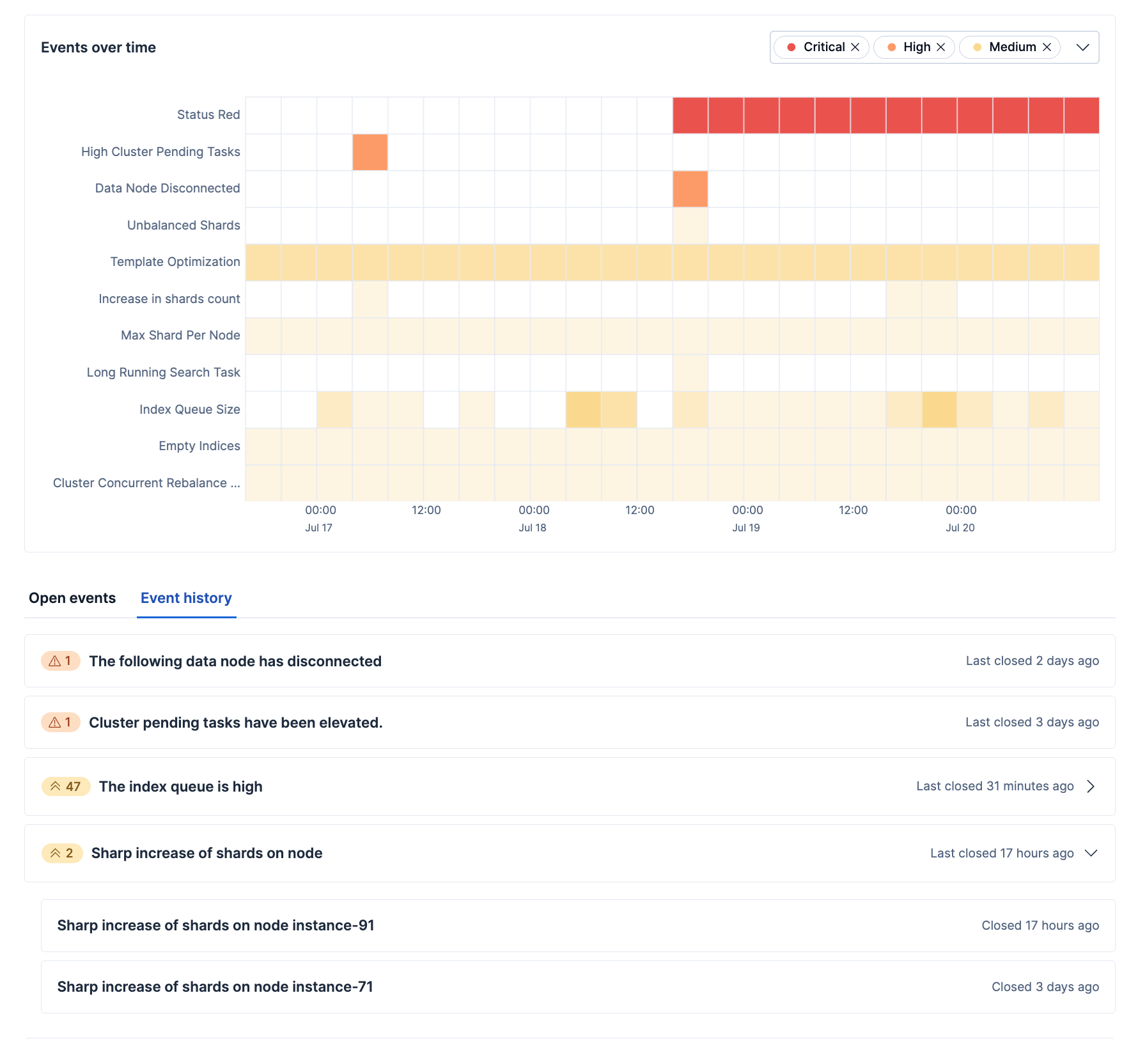Click Last closed 31 minutes ago text
This screenshot has height=1064, width=1138.
[x=995, y=786]
